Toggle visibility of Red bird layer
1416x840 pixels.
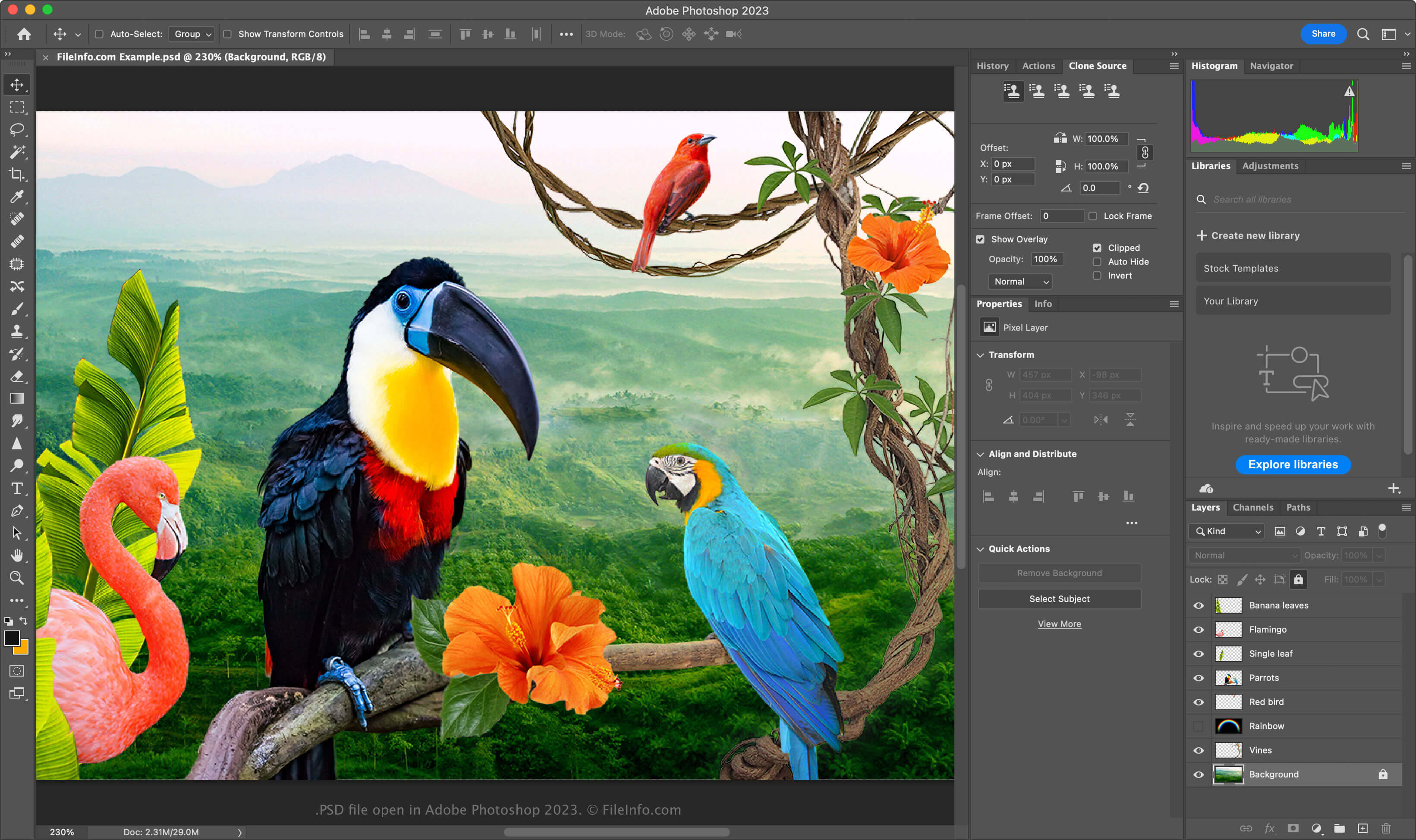click(1198, 702)
